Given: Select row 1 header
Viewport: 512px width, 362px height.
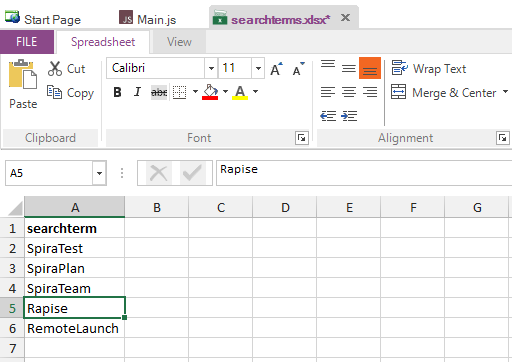Looking at the screenshot, I should [12, 228].
